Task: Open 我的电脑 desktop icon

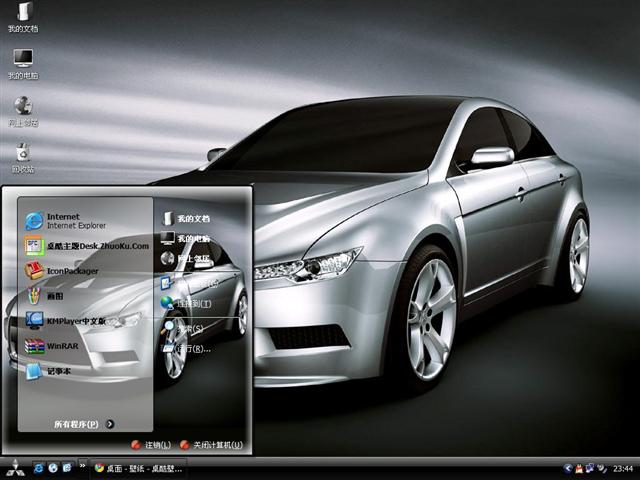Action: point(23,64)
